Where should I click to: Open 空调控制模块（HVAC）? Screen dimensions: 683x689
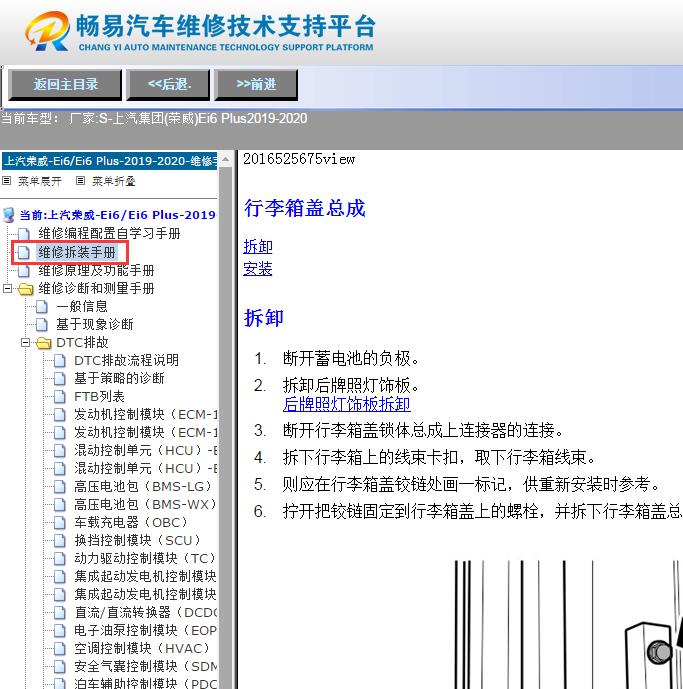pos(144,649)
